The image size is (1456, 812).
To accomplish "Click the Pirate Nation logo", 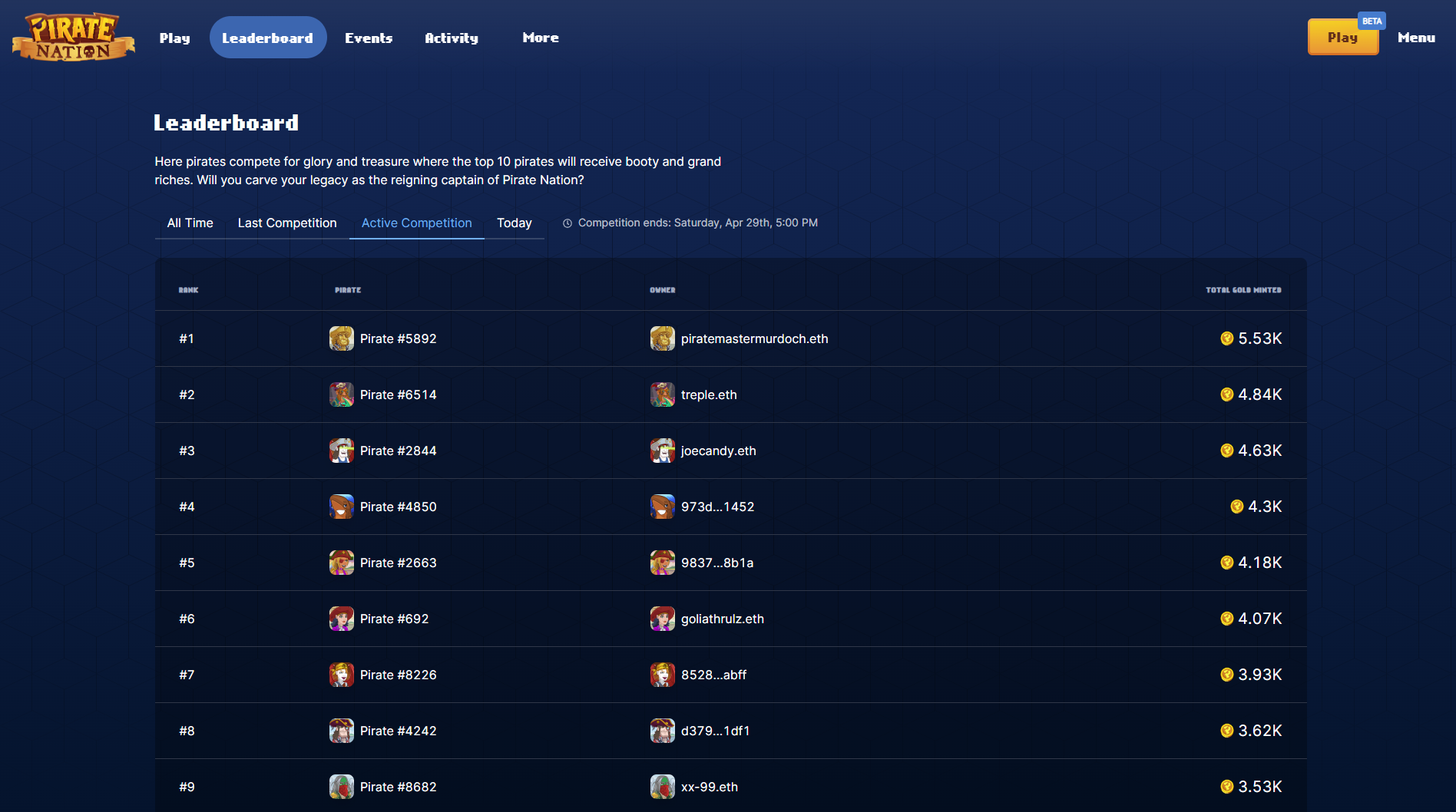I will click(73, 37).
